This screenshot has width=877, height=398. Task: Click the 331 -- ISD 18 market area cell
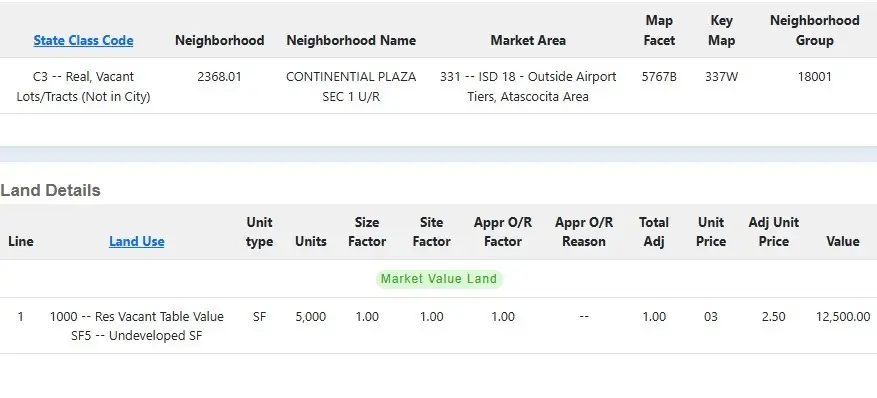(528, 86)
